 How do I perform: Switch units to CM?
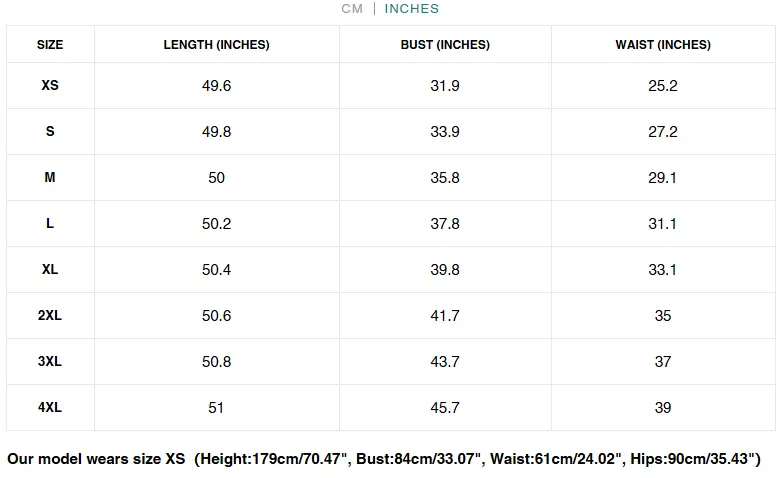click(x=352, y=9)
